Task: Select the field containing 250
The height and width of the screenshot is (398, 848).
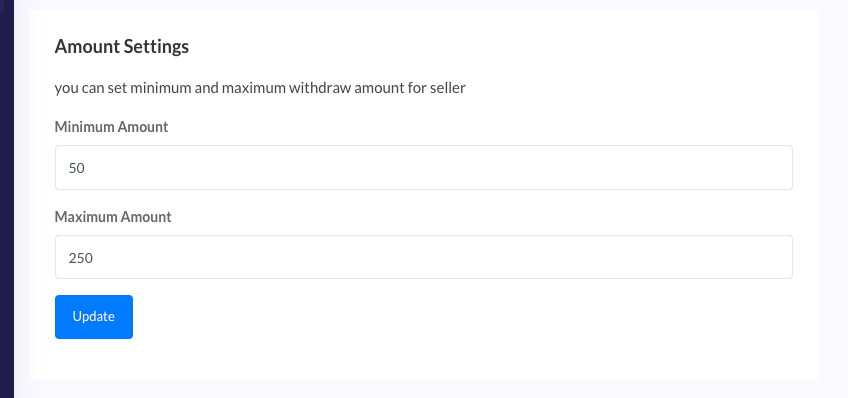Action: (x=423, y=257)
